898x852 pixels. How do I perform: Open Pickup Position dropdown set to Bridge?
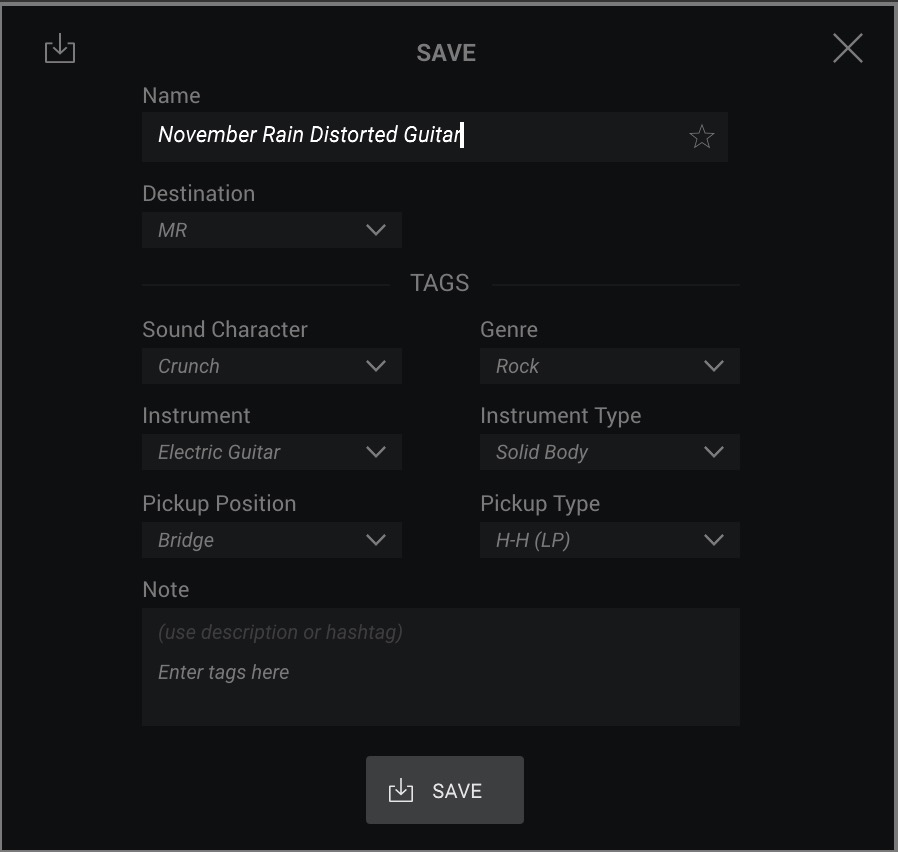(x=271, y=540)
